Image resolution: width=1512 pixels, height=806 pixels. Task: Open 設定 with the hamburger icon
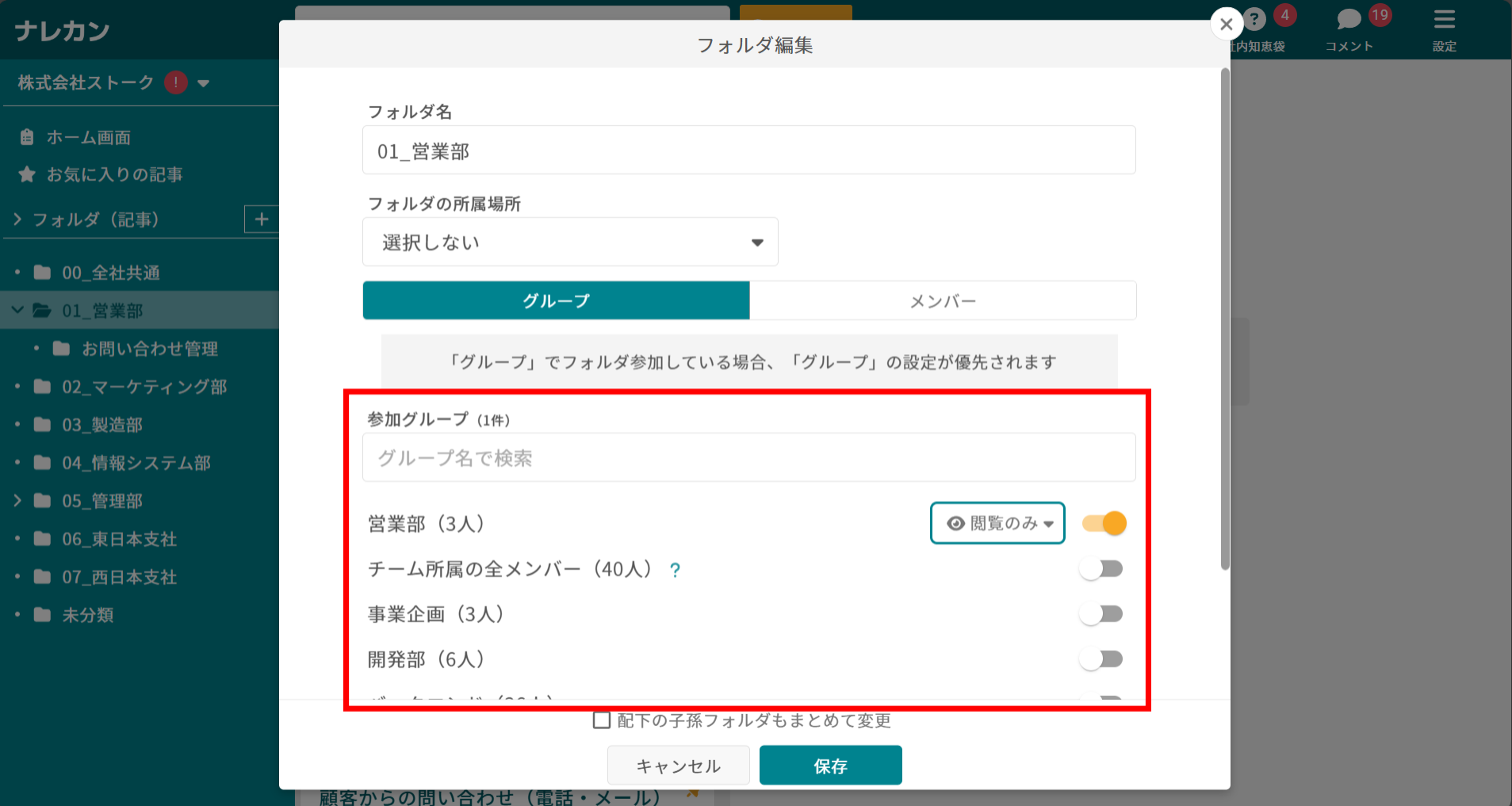1445,21
